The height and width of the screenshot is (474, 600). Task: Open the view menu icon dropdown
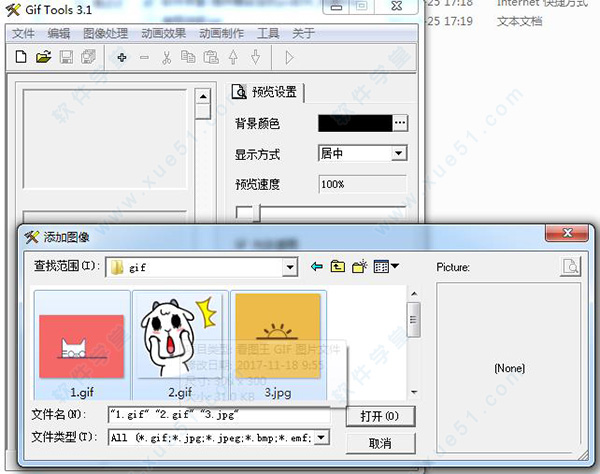(x=386, y=267)
